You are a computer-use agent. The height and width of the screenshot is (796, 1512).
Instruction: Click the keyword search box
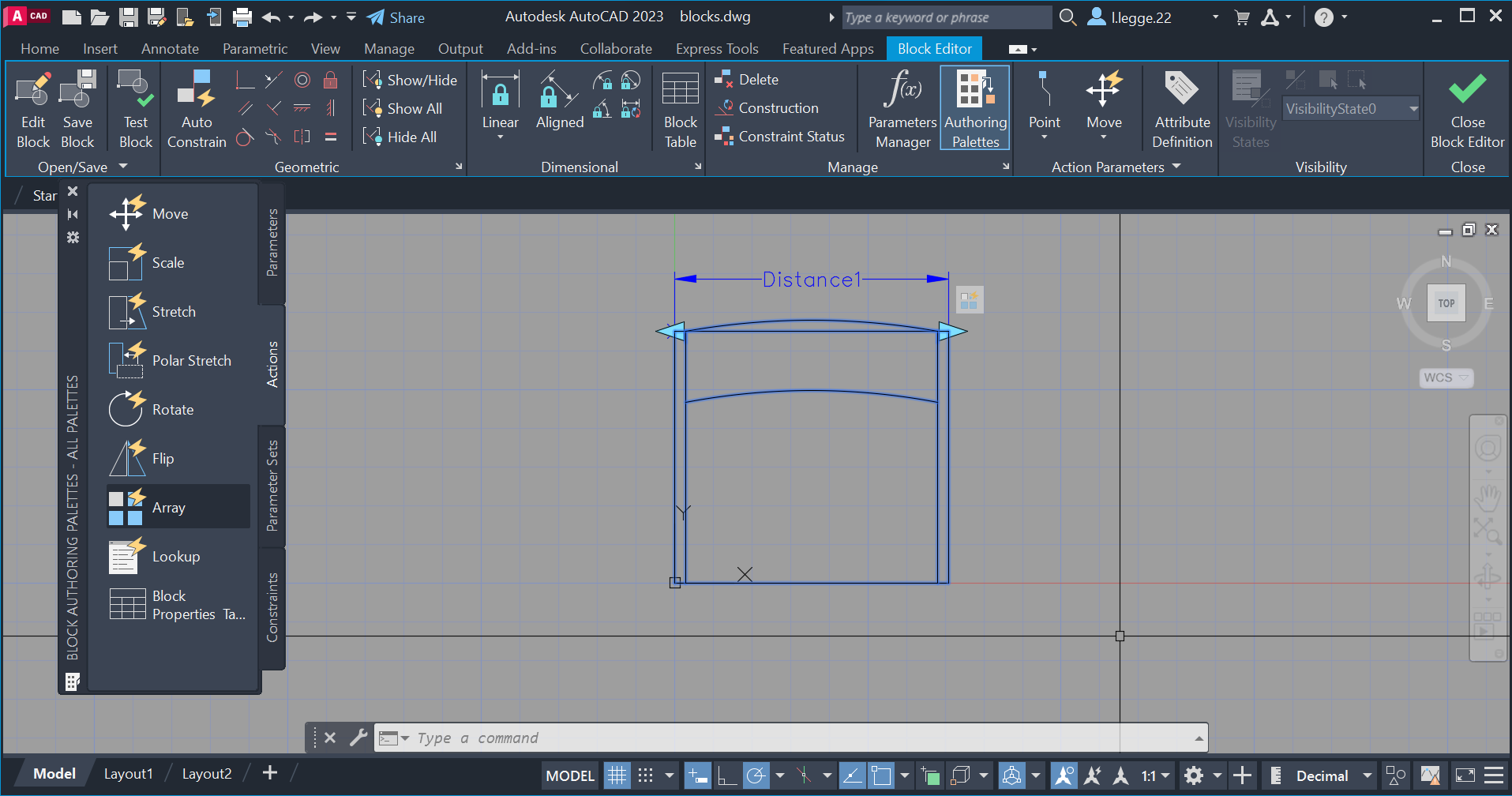point(946,17)
